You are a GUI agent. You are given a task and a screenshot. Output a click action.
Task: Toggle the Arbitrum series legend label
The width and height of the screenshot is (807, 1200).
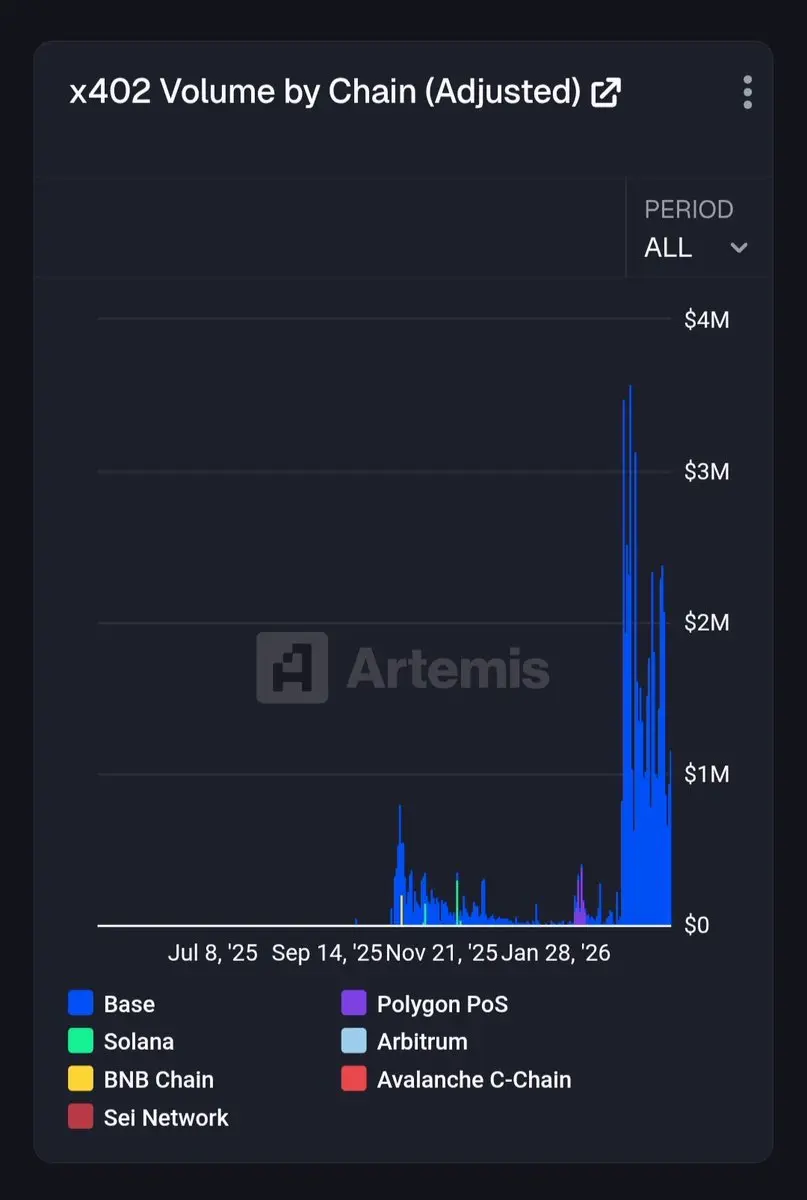pos(422,1041)
